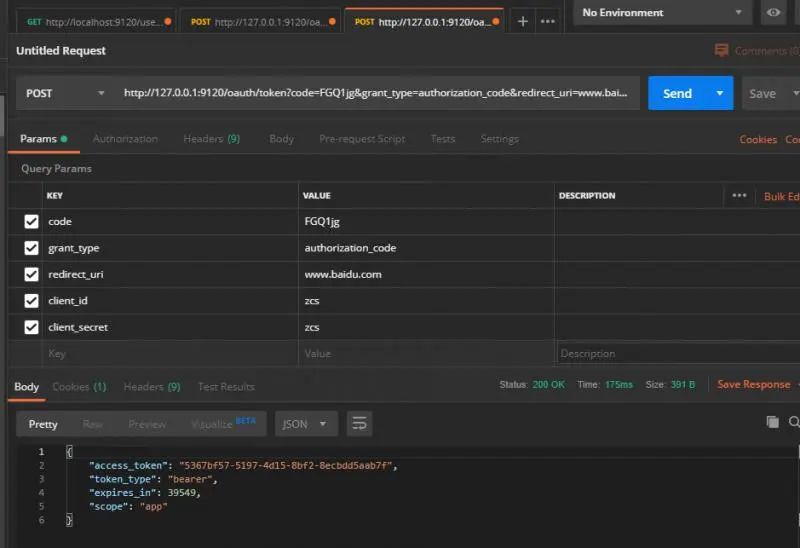Open the Settings tab
This screenshot has width=800, height=548.
(499, 139)
